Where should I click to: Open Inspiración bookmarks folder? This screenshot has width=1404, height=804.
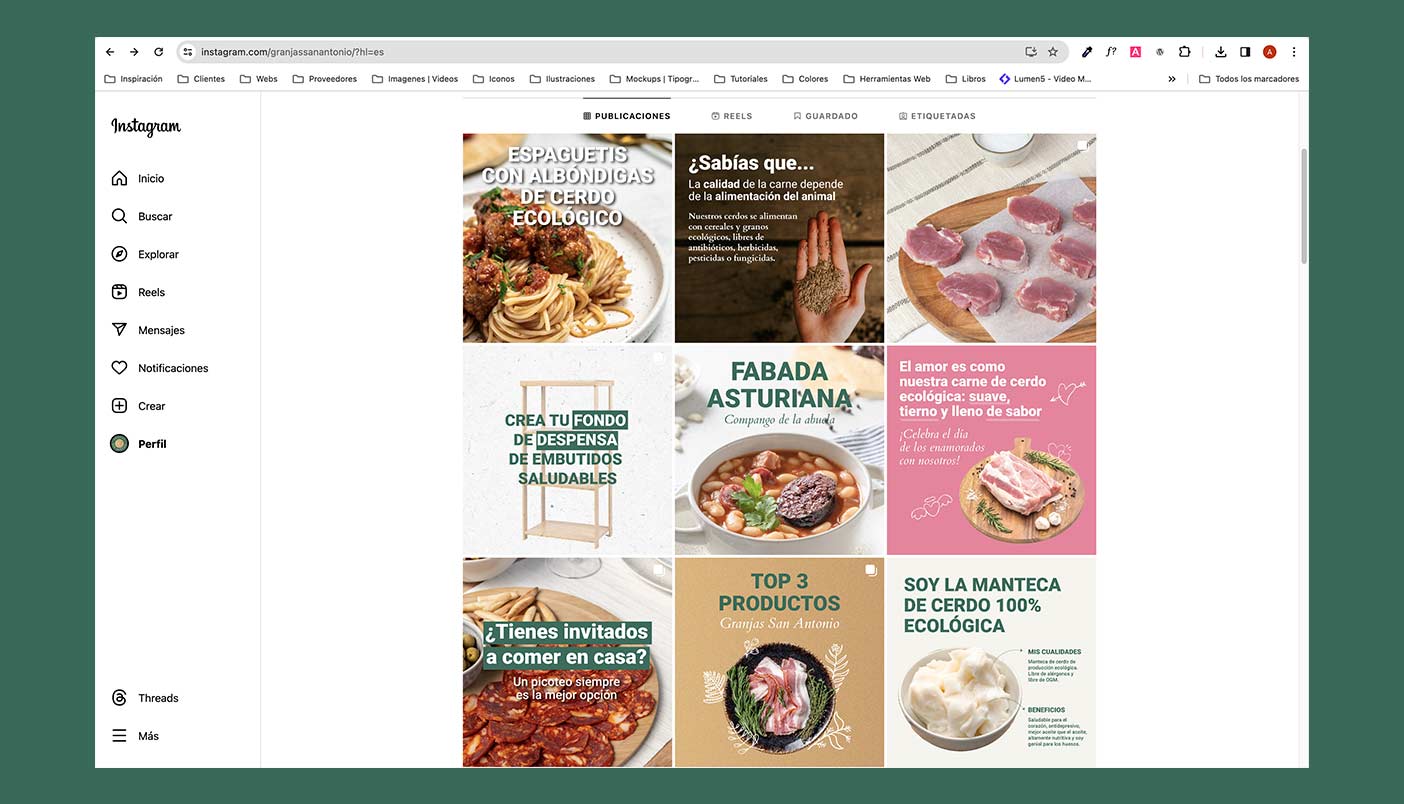tap(134, 79)
